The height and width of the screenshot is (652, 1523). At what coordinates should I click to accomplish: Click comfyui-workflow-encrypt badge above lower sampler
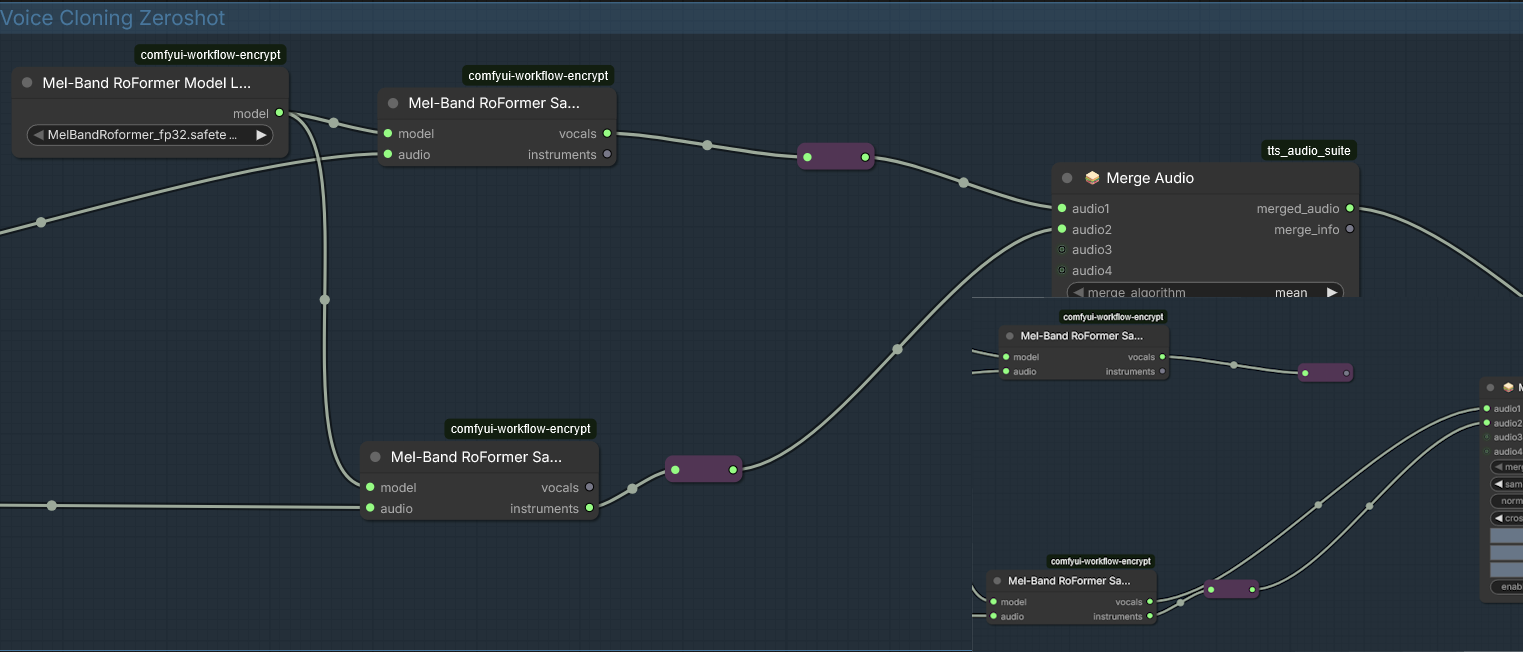click(521, 429)
